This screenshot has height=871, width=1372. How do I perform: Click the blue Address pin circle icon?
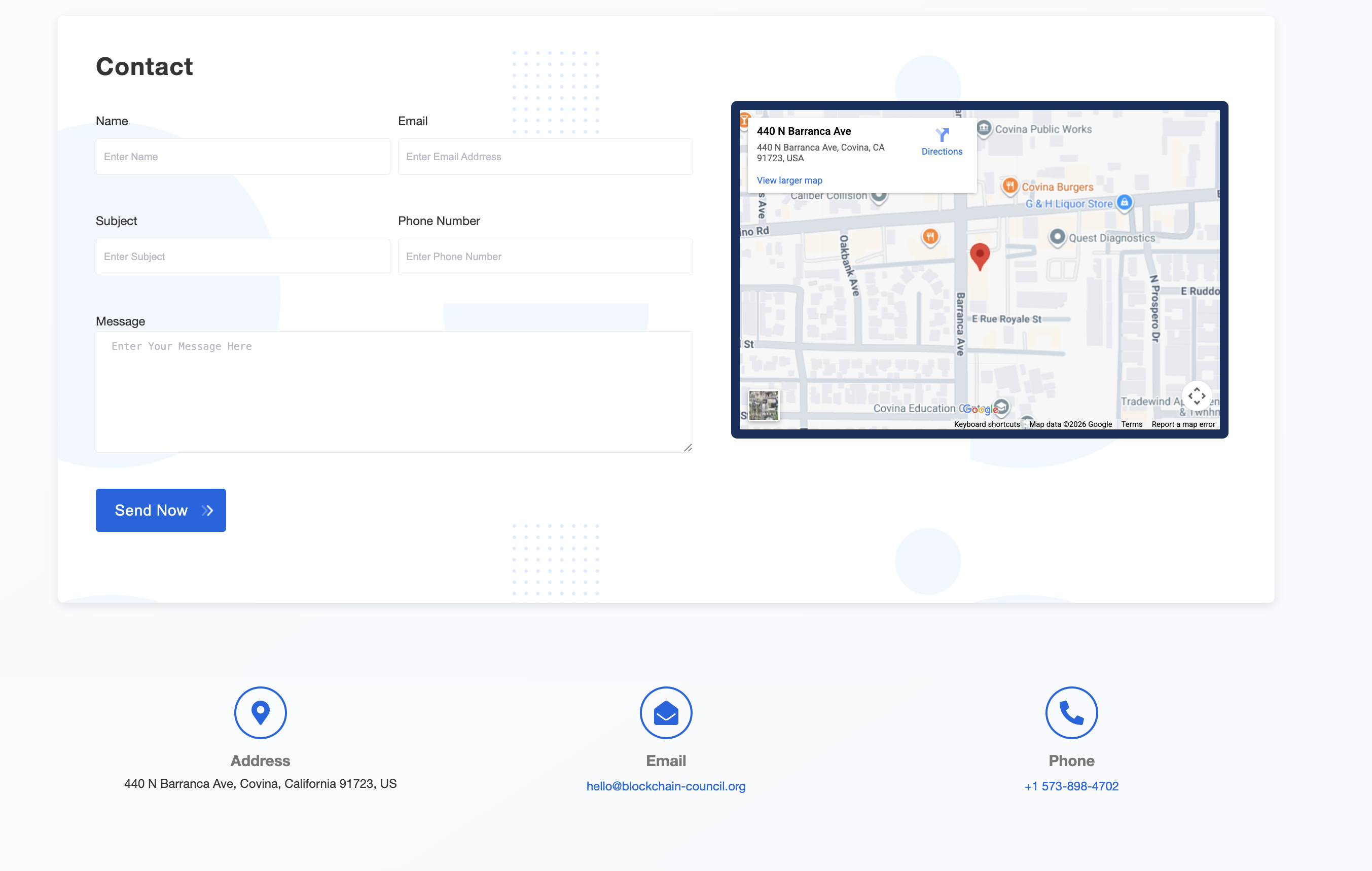coord(261,712)
